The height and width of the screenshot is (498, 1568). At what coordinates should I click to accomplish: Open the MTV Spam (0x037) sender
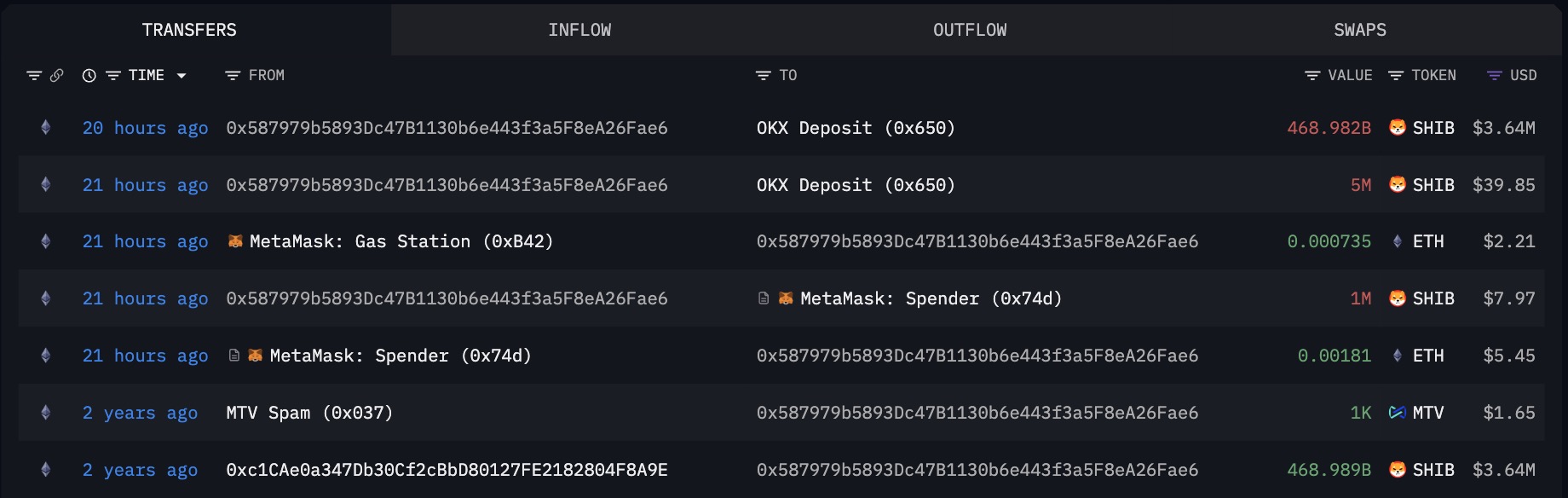point(309,413)
